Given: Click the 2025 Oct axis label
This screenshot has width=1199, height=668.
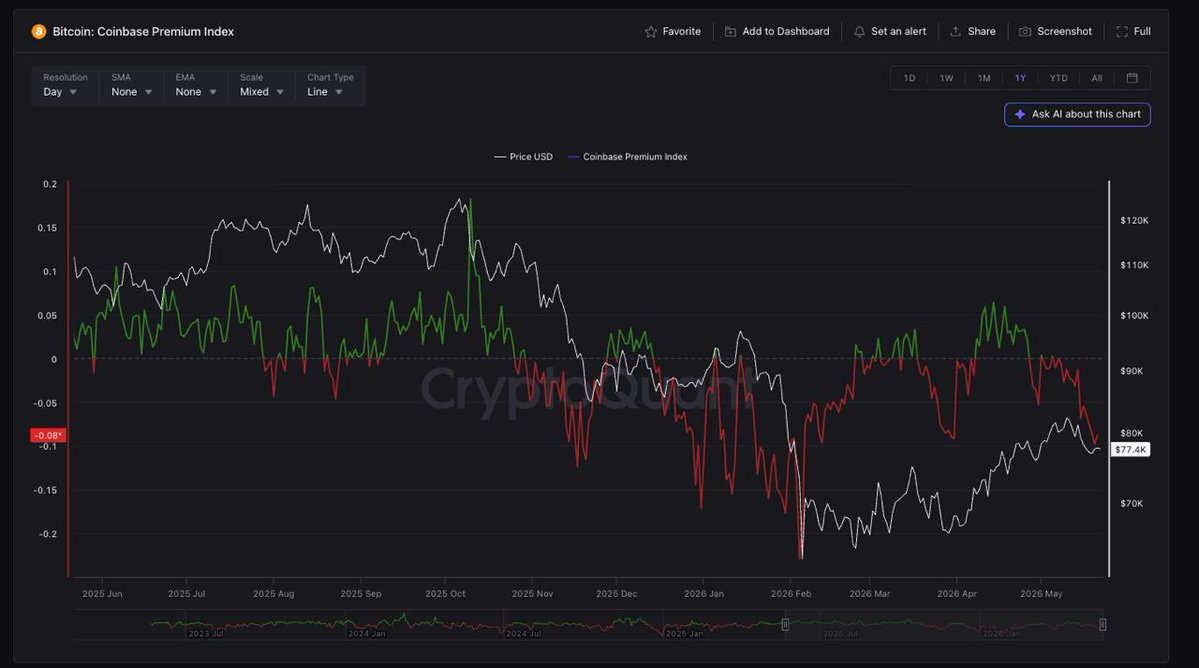Looking at the screenshot, I should pos(445,594).
